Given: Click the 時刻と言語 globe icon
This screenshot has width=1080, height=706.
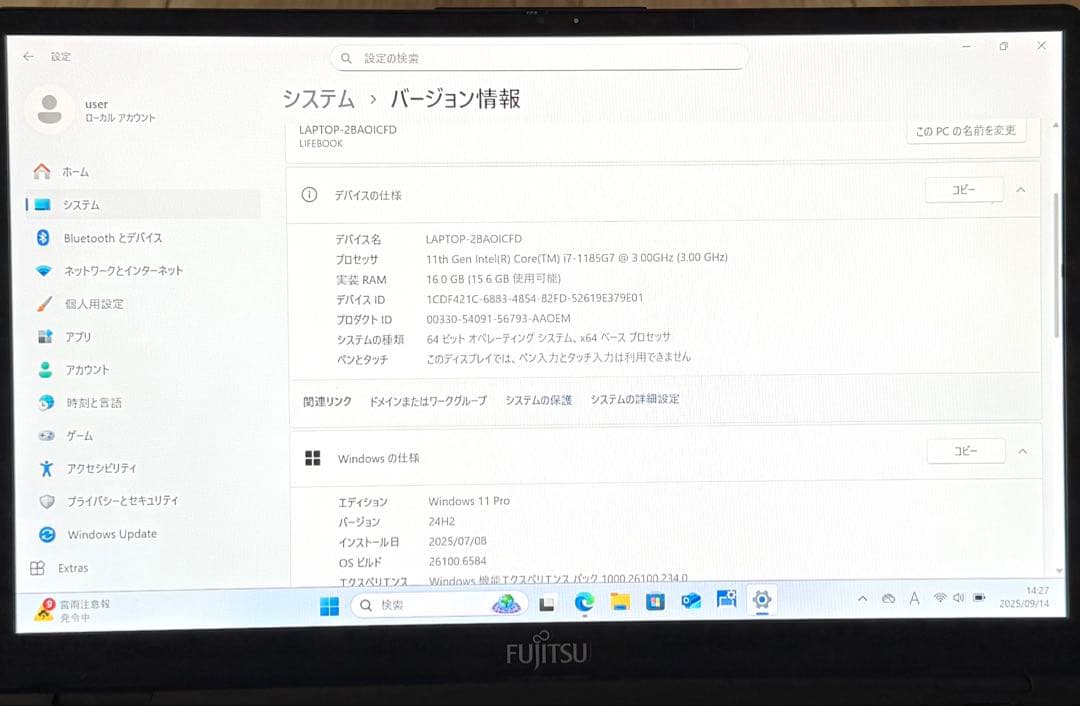Looking at the screenshot, I should tap(46, 402).
